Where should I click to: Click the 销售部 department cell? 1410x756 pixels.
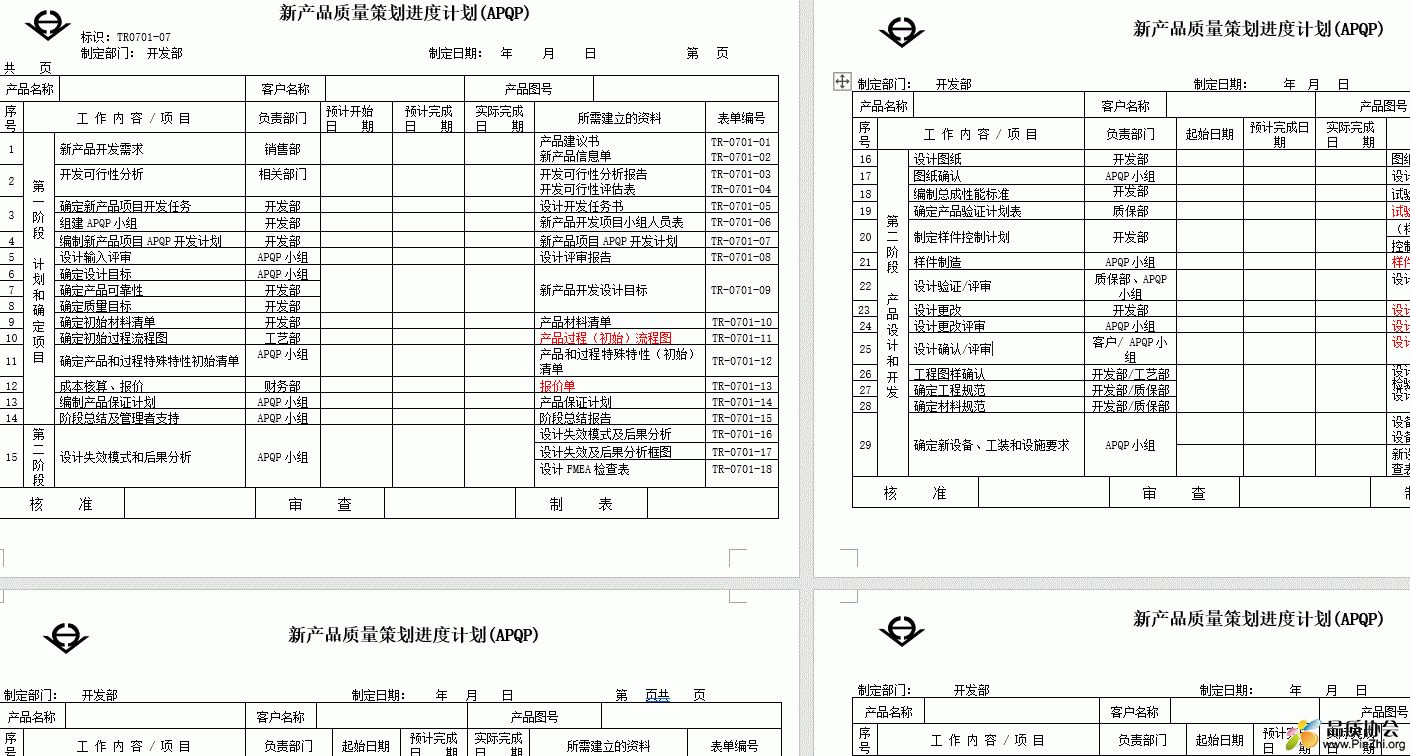pos(282,149)
